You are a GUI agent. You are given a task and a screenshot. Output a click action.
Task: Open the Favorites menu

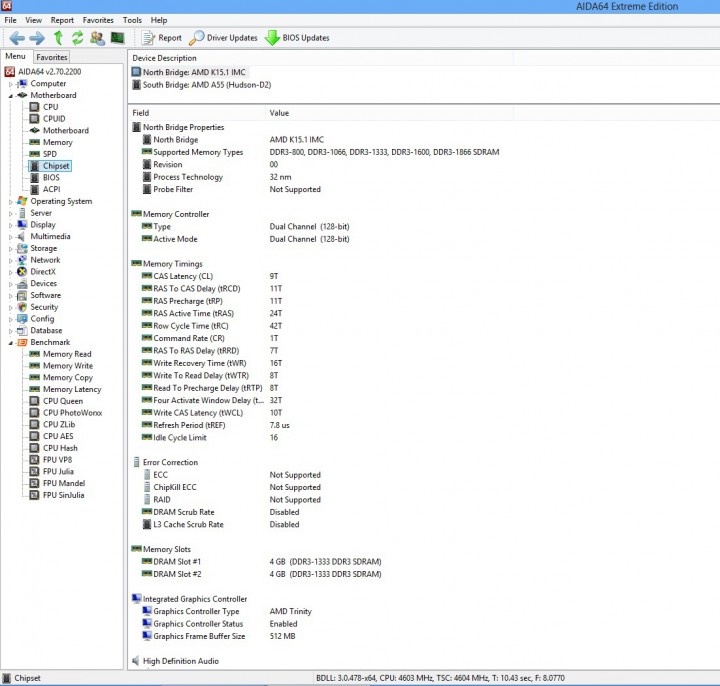pyautogui.click(x=98, y=20)
